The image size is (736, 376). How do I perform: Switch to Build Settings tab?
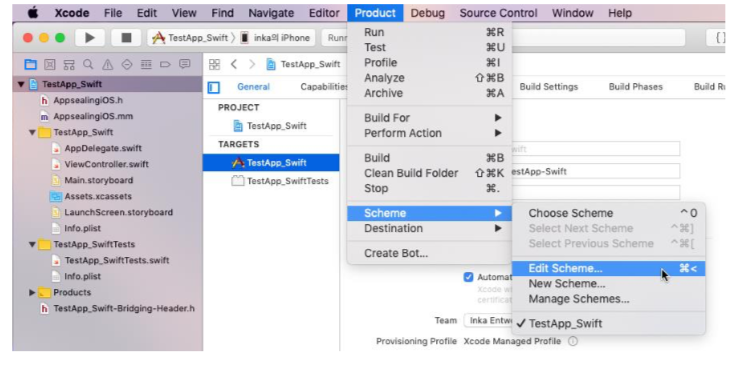(548, 87)
